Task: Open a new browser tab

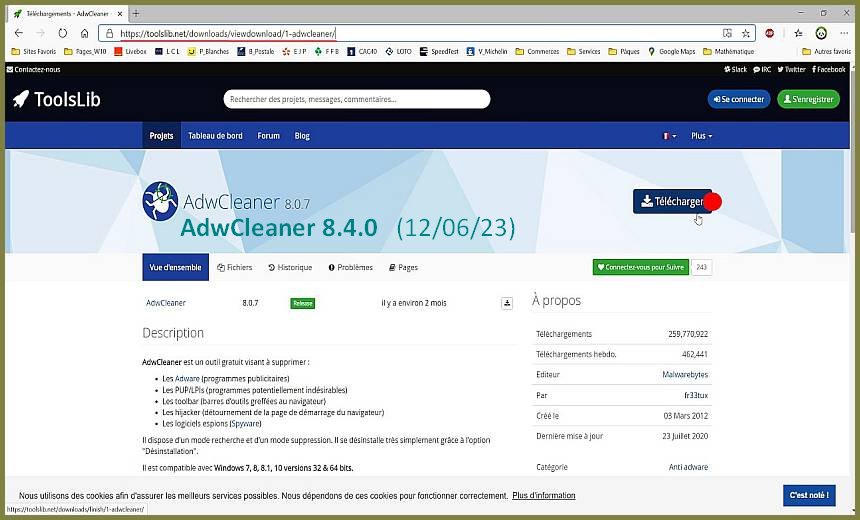Action: pos(136,13)
